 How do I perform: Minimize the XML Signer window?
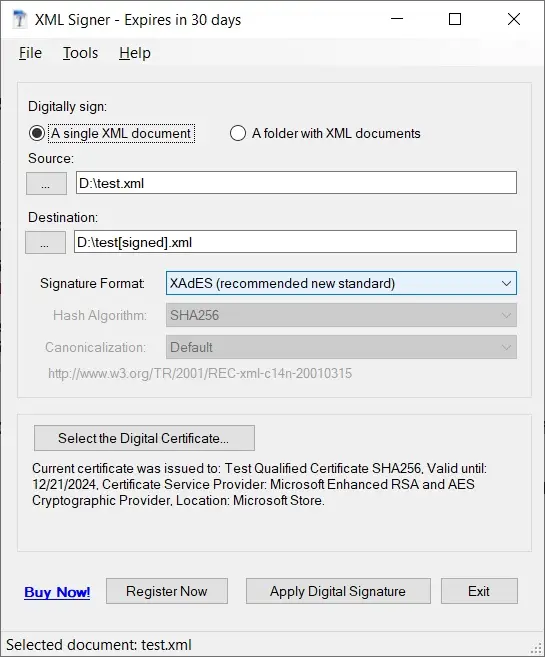coord(397,19)
